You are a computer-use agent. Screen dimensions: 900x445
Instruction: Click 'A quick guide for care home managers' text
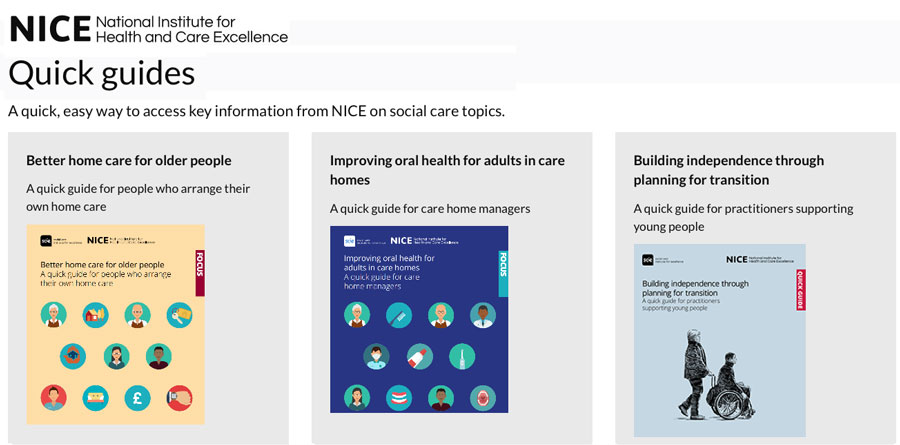pos(430,208)
